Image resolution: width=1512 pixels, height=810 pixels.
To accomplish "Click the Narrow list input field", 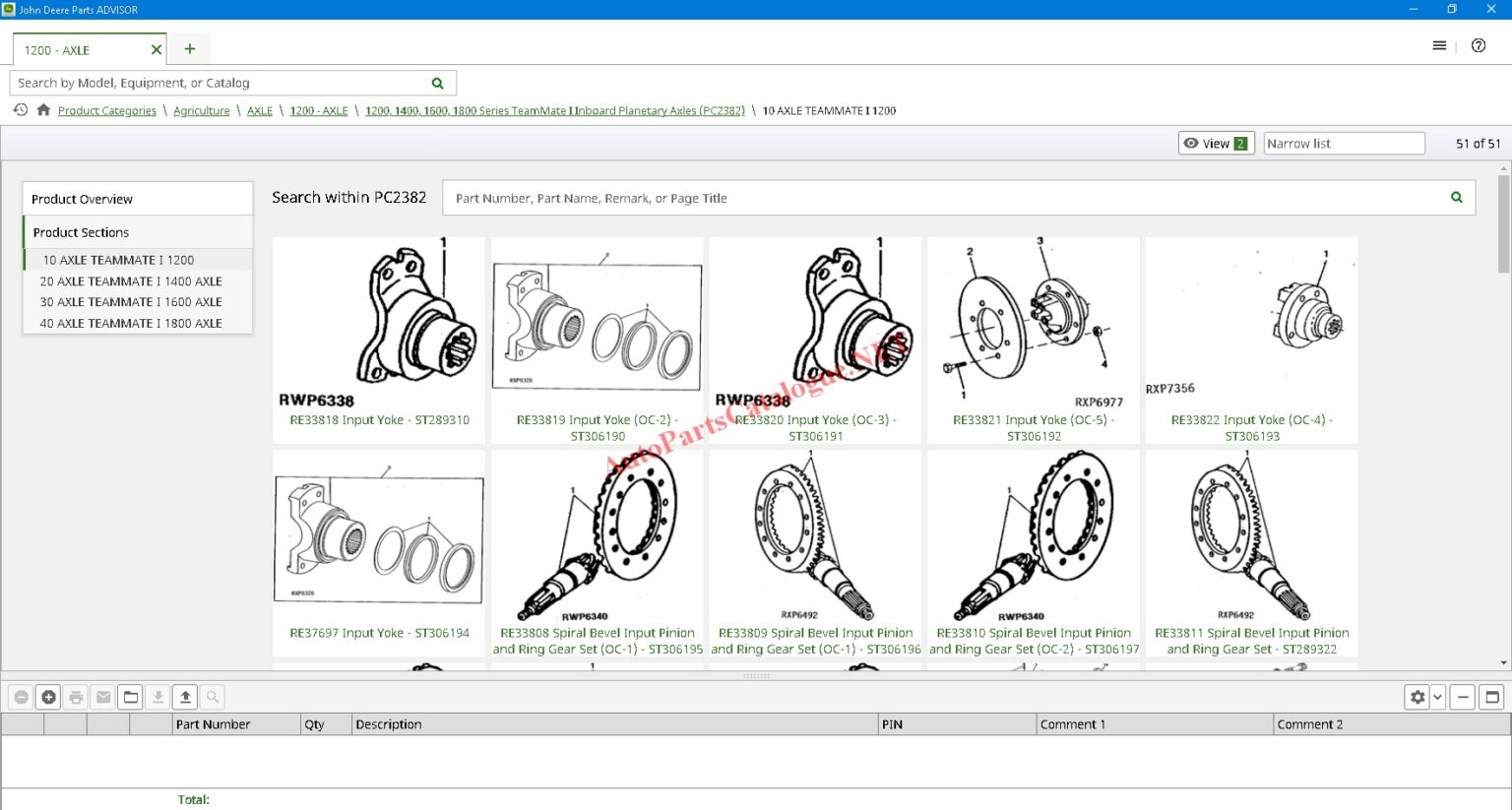I will click(x=1344, y=144).
